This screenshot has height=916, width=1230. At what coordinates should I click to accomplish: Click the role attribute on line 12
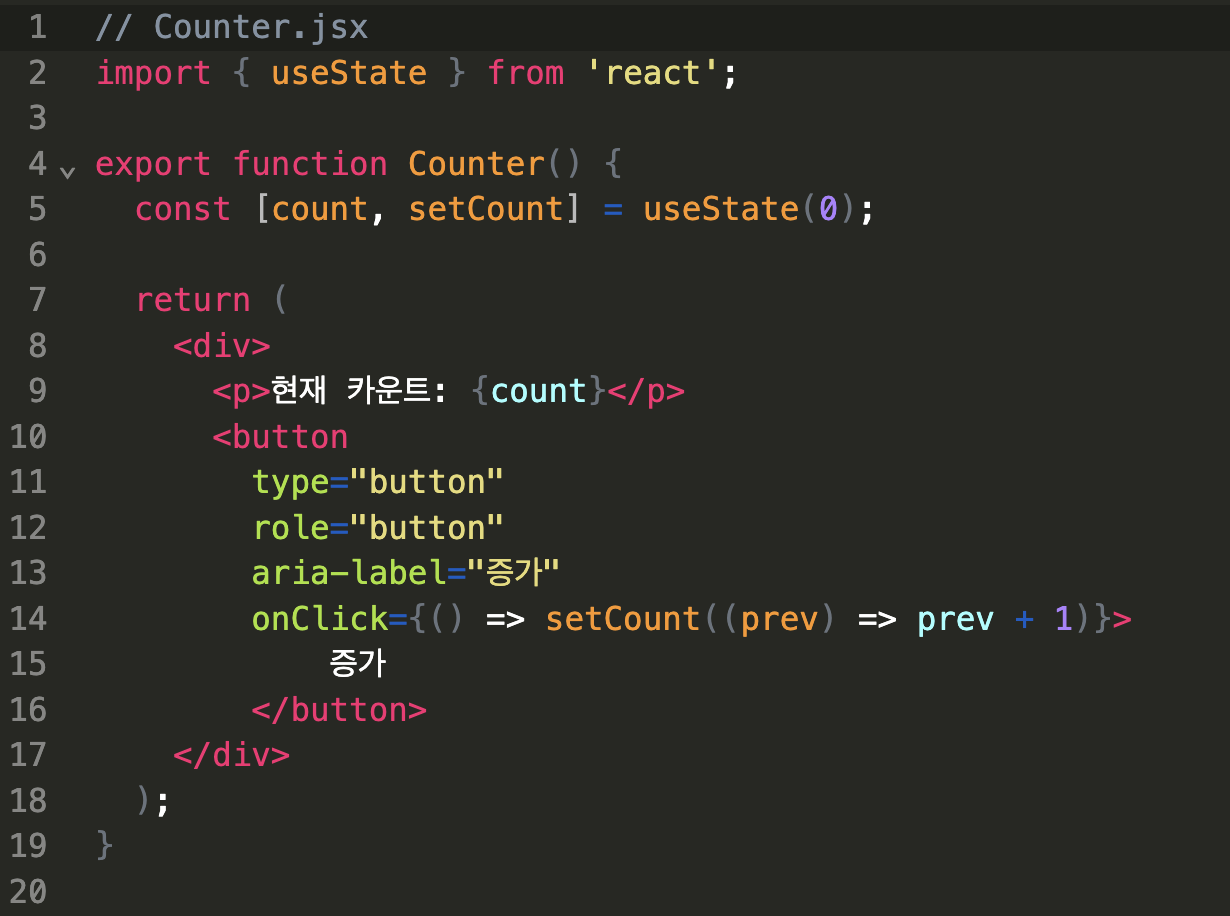[290, 528]
